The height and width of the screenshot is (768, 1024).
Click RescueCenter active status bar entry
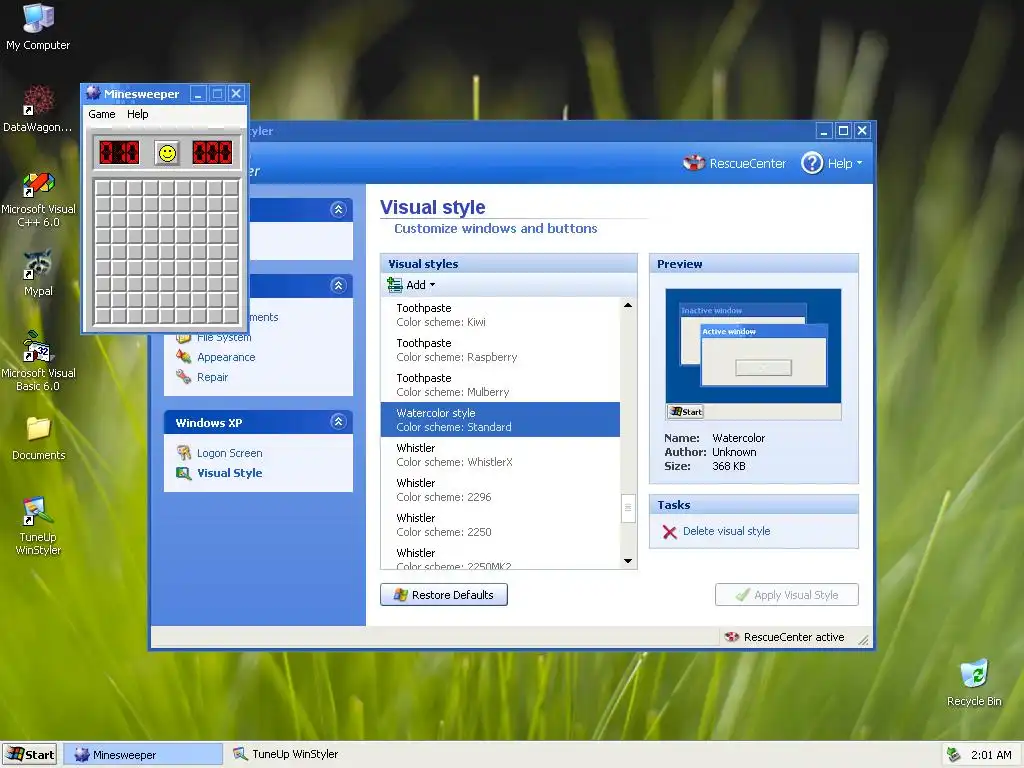click(784, 637)
